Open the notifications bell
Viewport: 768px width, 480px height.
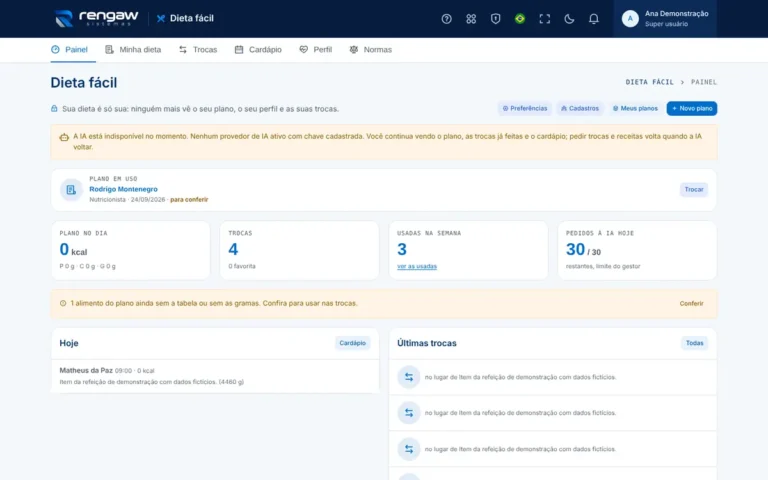click(x=593, y=19)
